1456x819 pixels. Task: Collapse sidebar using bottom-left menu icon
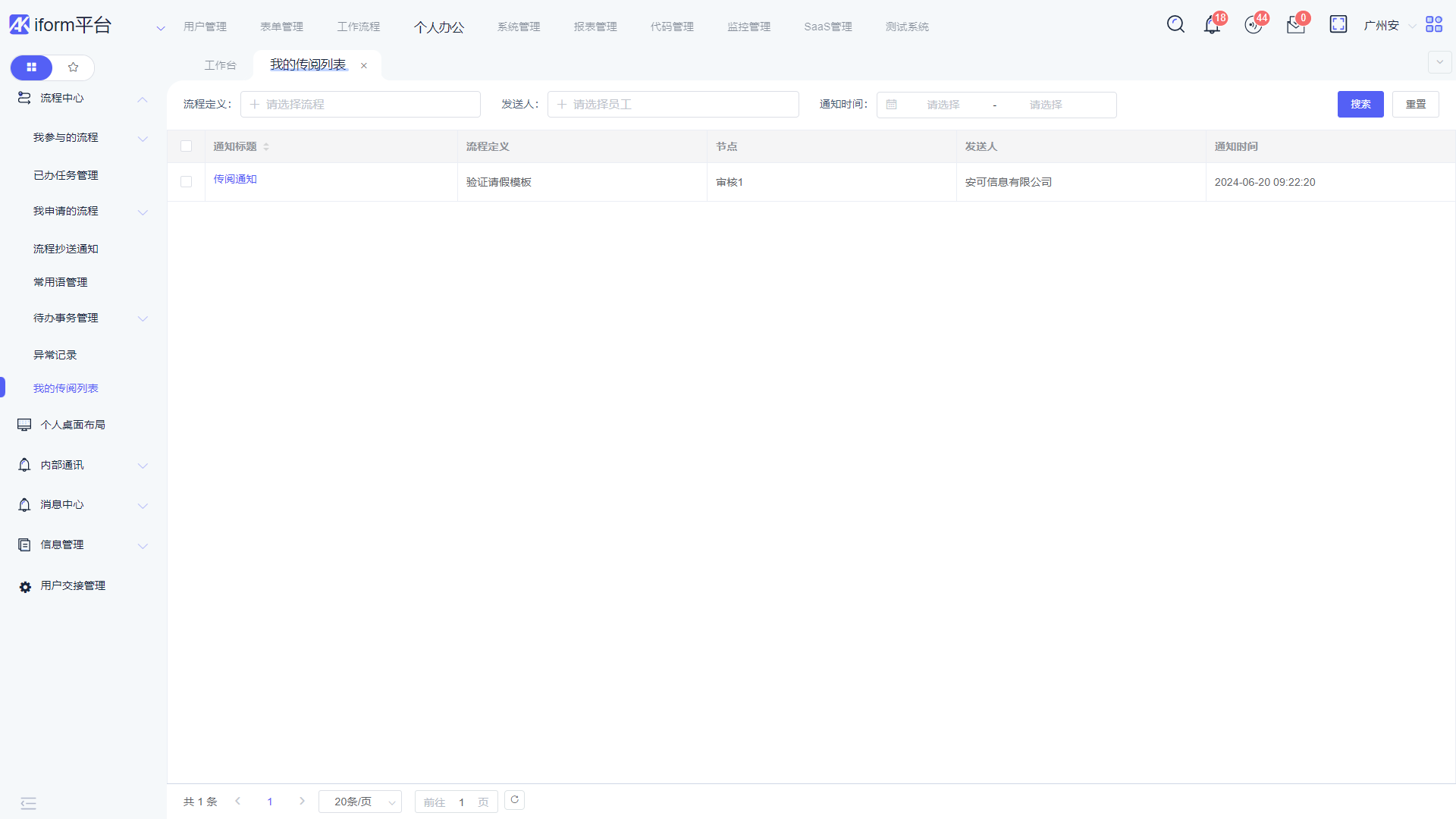(28, 803)
